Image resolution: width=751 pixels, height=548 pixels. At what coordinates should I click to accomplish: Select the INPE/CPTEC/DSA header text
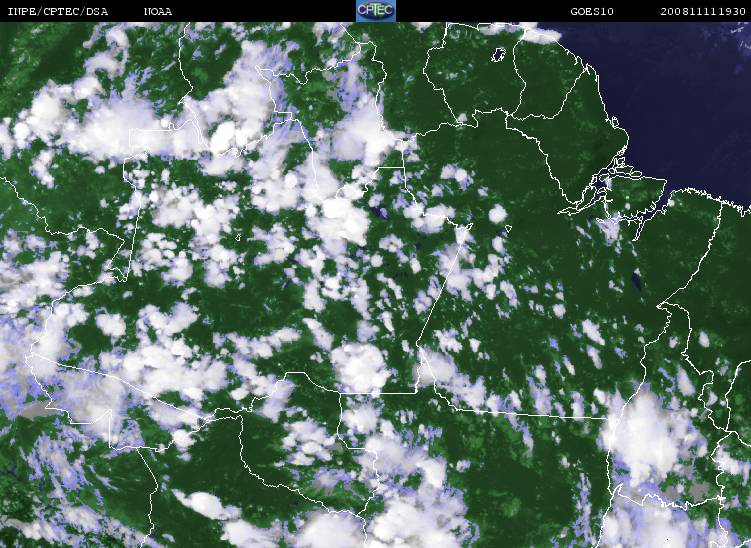coord(57,11)
